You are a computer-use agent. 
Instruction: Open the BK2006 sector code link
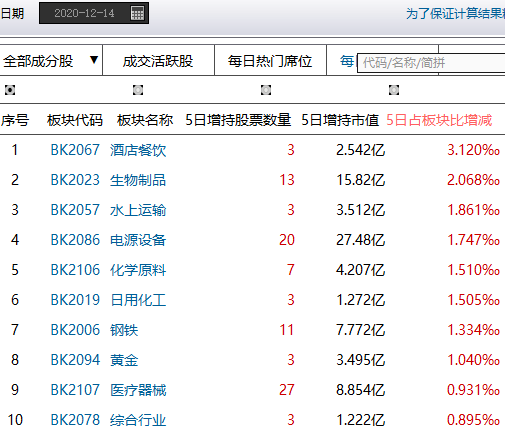(x=75, y=330)
